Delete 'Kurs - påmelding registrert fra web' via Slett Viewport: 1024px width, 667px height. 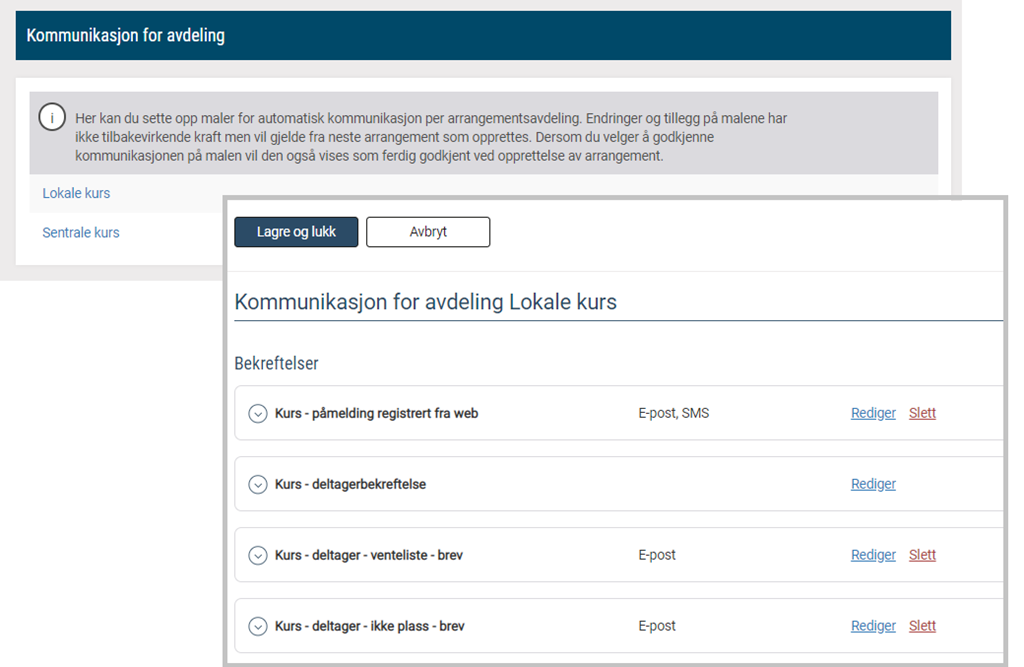[922, 413]
